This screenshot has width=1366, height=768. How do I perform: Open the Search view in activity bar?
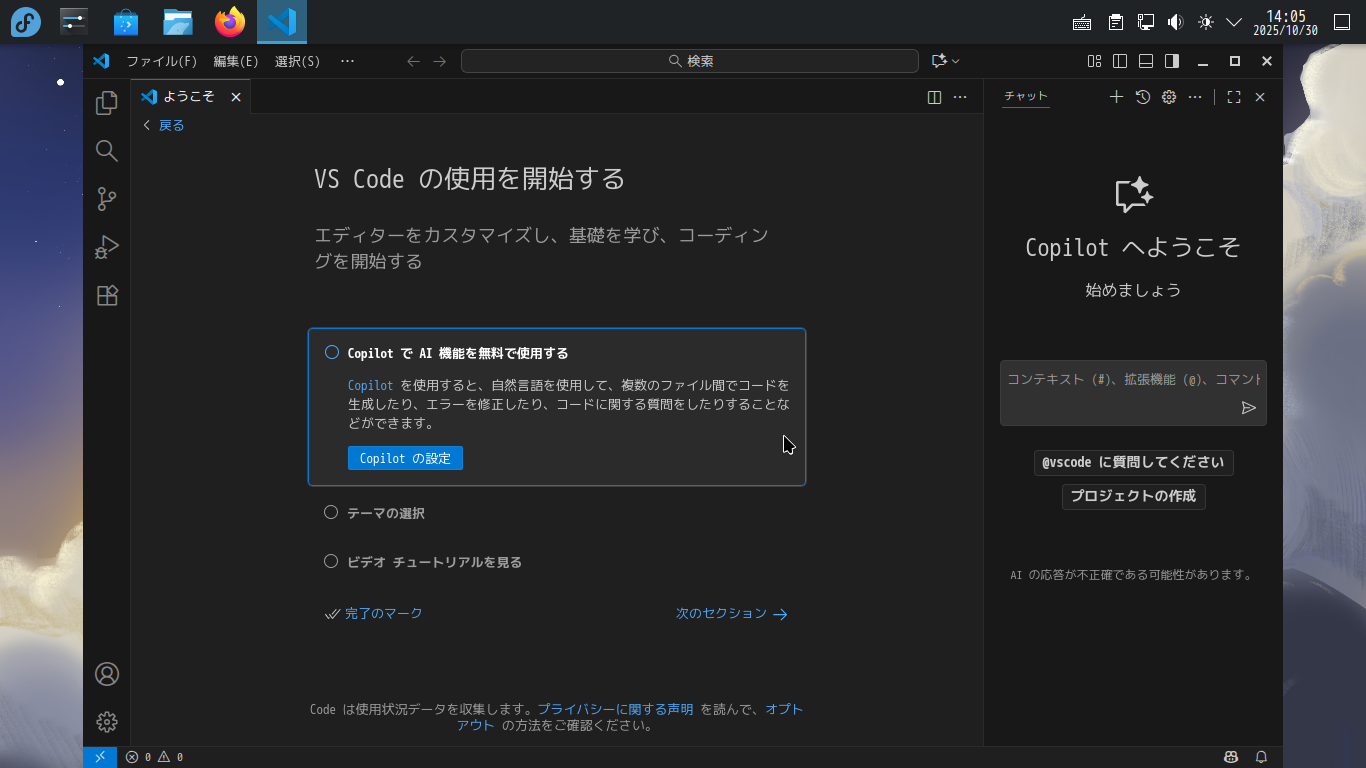click(x=107, y=151)
